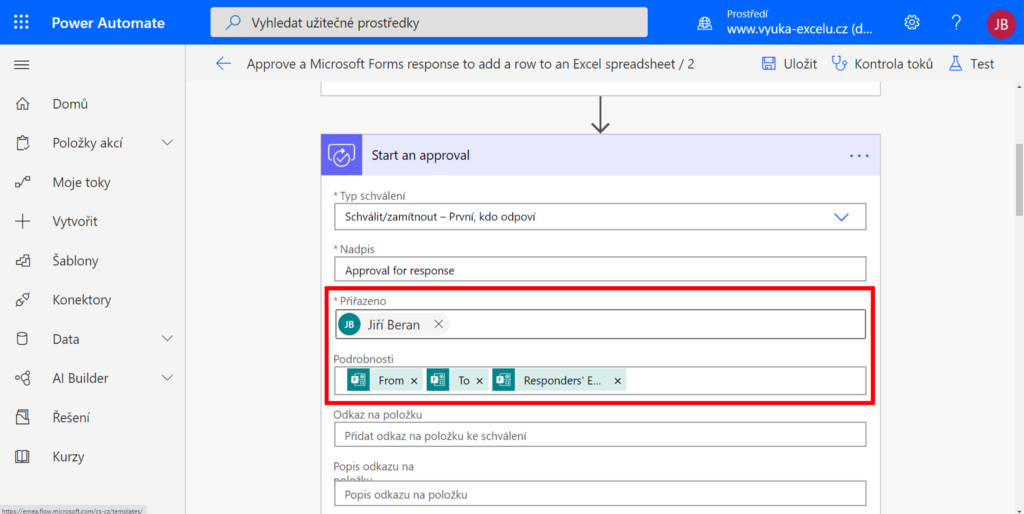Viewport: 1024px width, 514px height.
Task: Open settings gear icon
Action: coord(912,22)
